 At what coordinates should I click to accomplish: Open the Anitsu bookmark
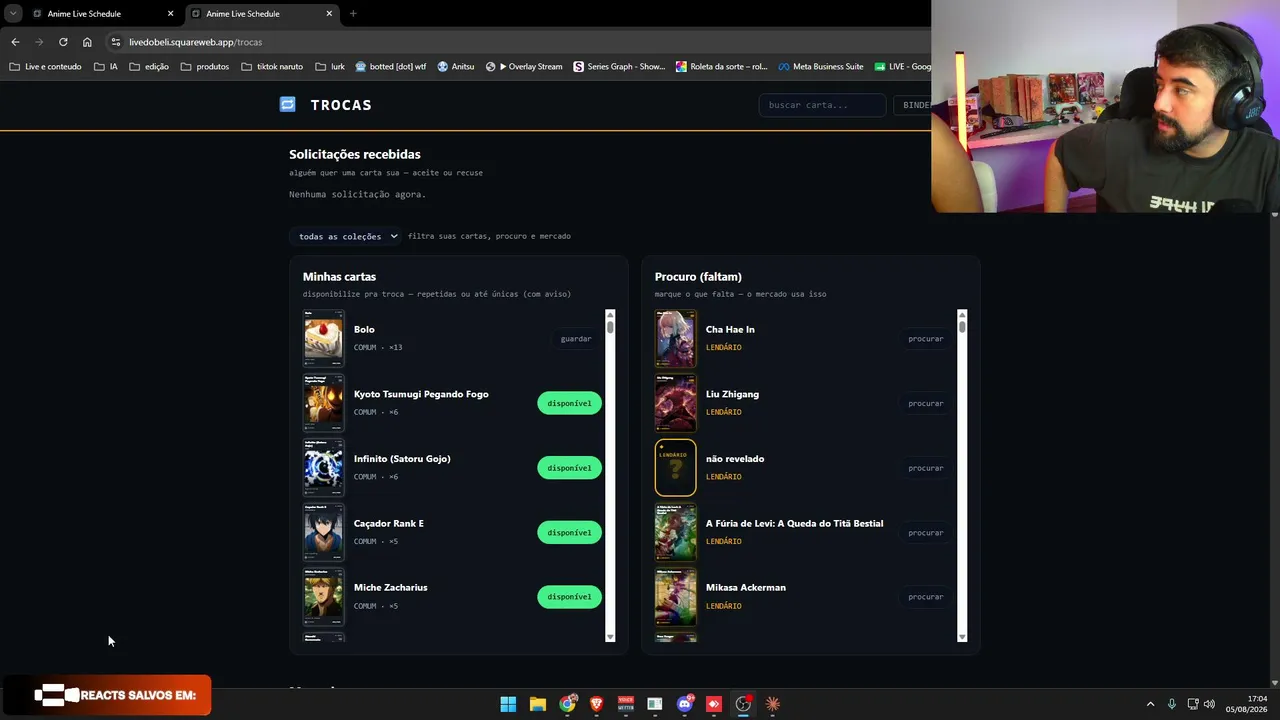pyautogui.click(x=456, y=67)
